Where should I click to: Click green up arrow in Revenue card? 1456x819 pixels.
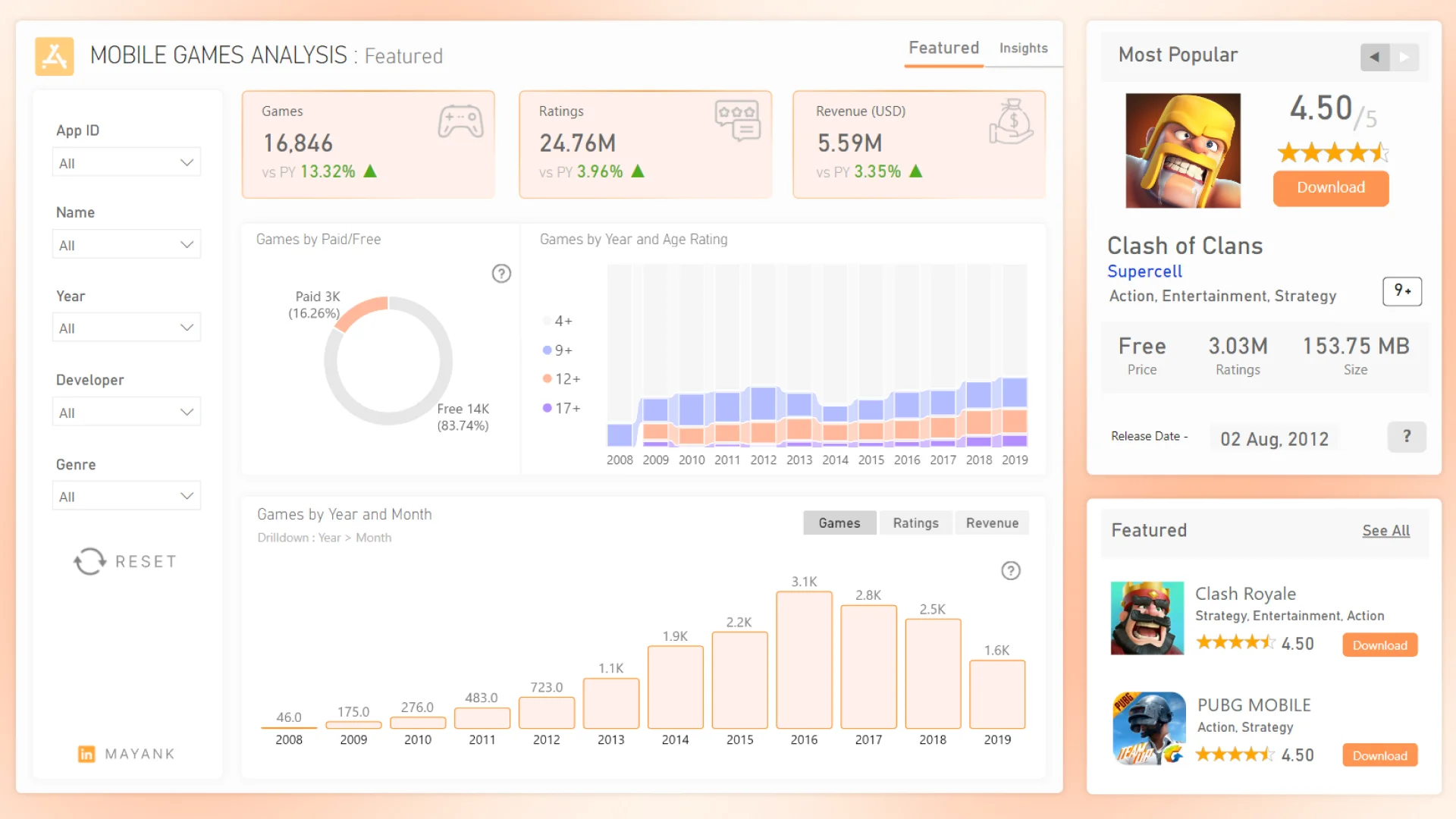tap(916, 171)
